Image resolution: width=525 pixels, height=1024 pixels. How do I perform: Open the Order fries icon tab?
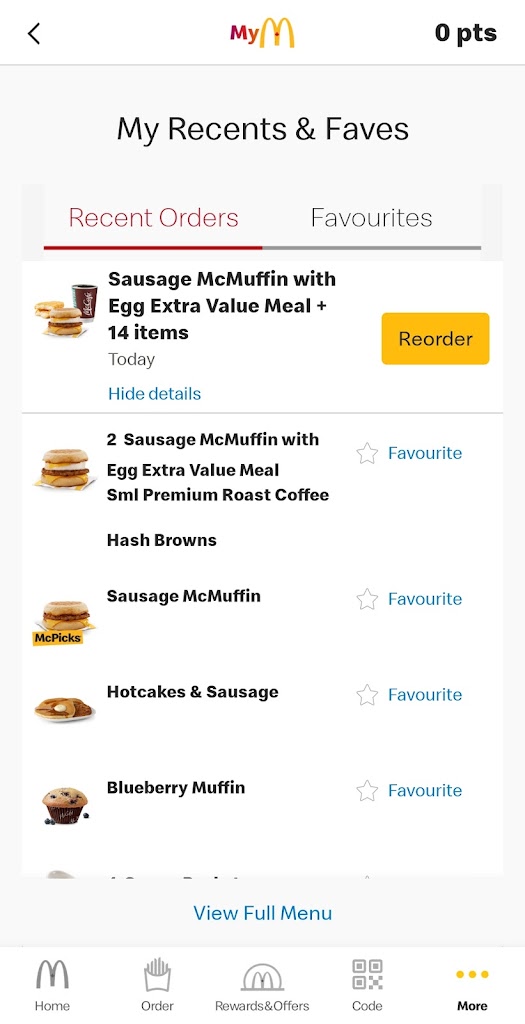[157, 985]
